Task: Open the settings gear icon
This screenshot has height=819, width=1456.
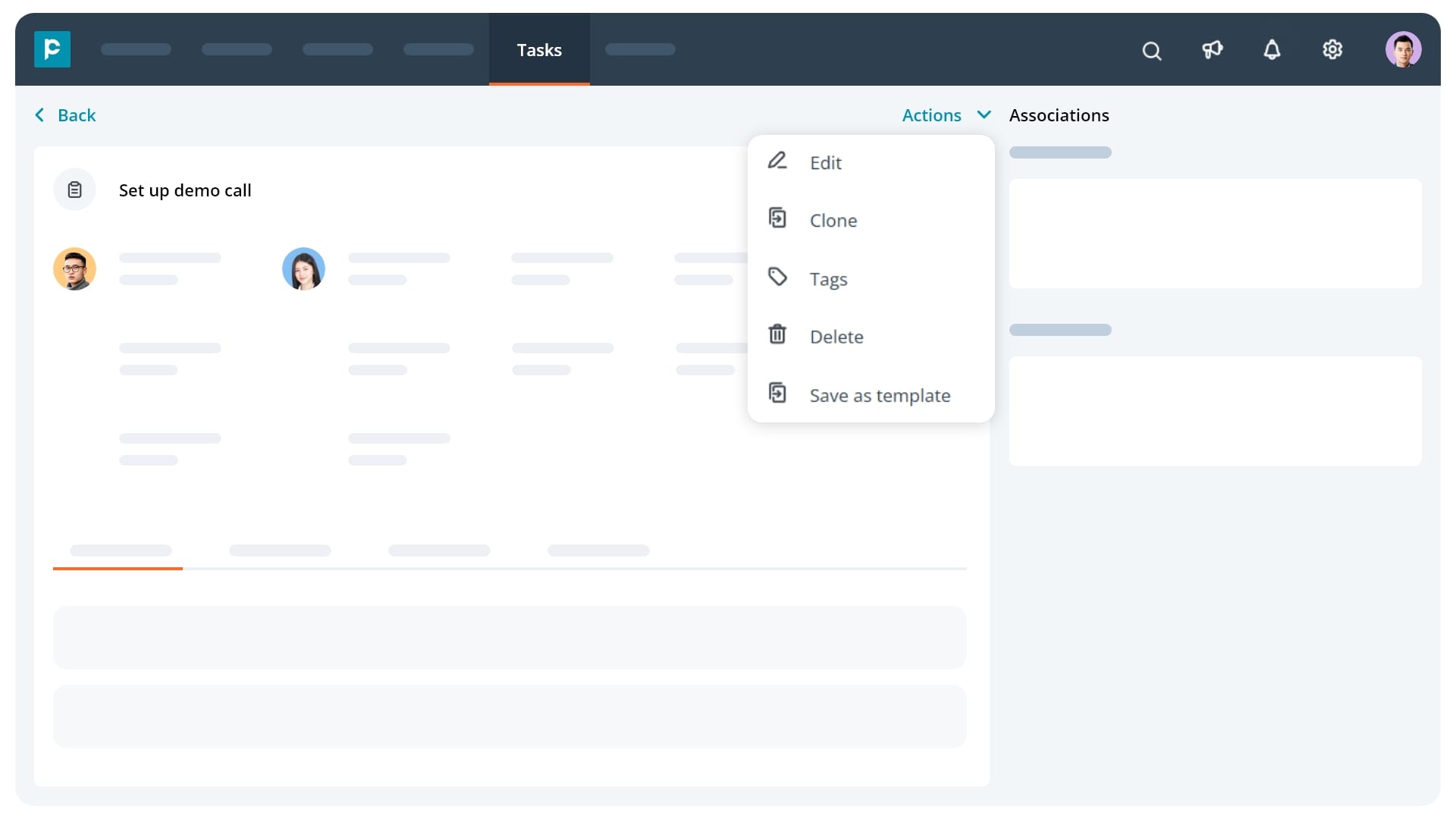Action: tap(1332, 50)
